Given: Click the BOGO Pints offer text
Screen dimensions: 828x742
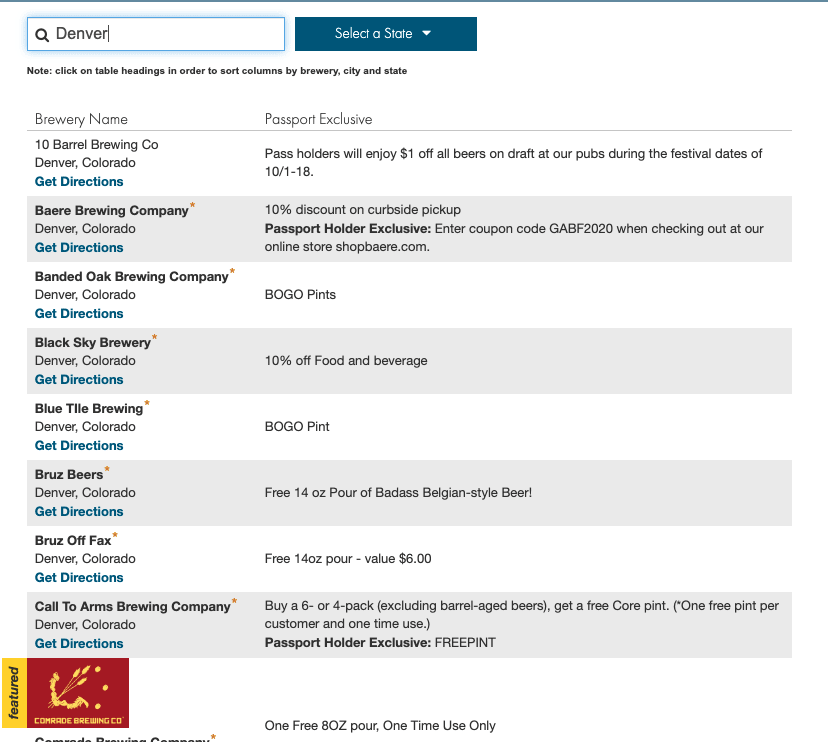Looking at the screenshot, I should [300, 295].
